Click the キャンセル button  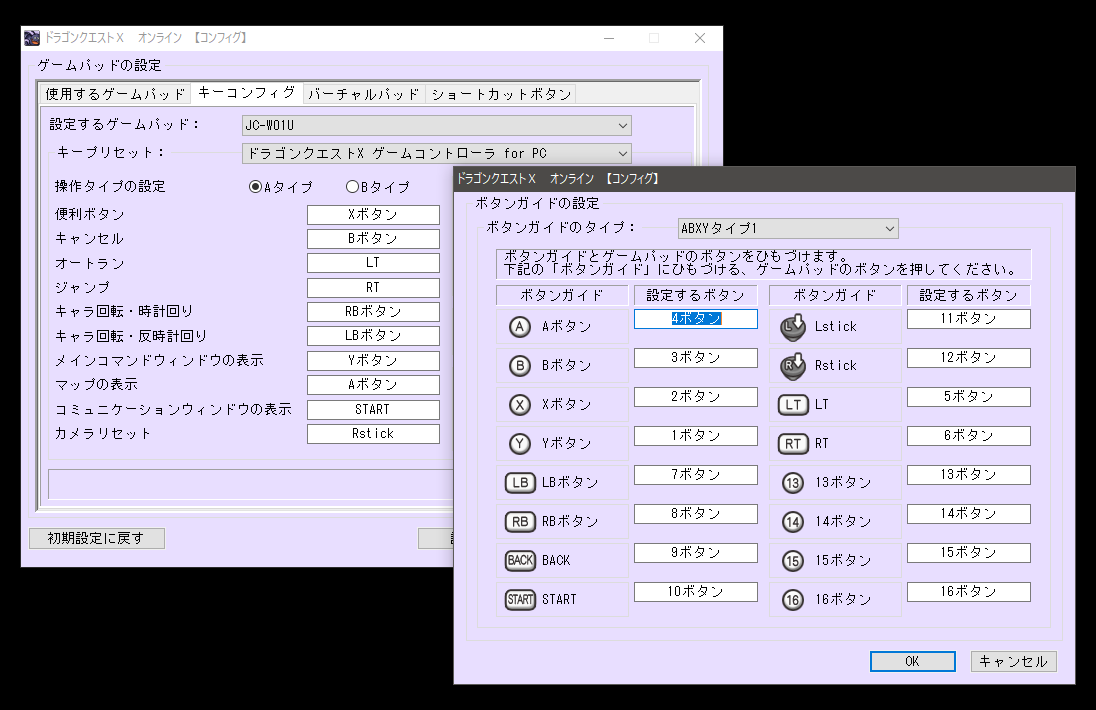[x=1013, y=661]
